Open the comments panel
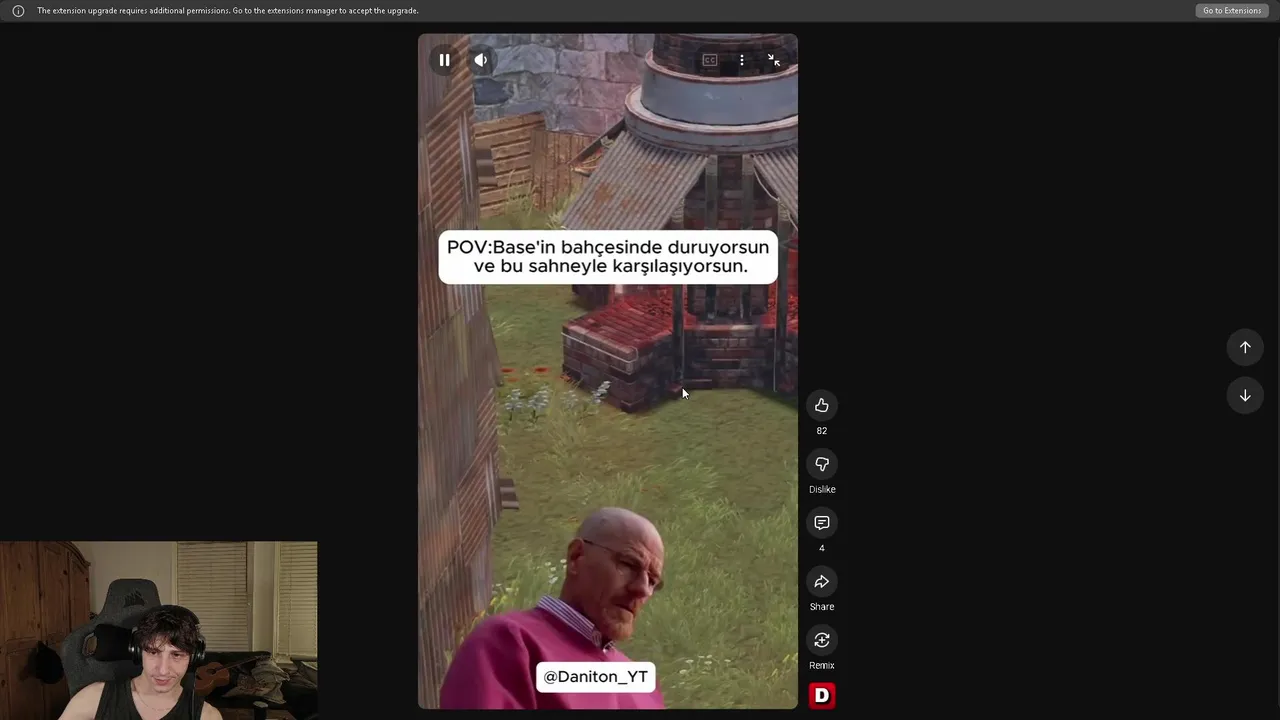Viewport: 1280px width, 720px height. (x=822, y=523)
